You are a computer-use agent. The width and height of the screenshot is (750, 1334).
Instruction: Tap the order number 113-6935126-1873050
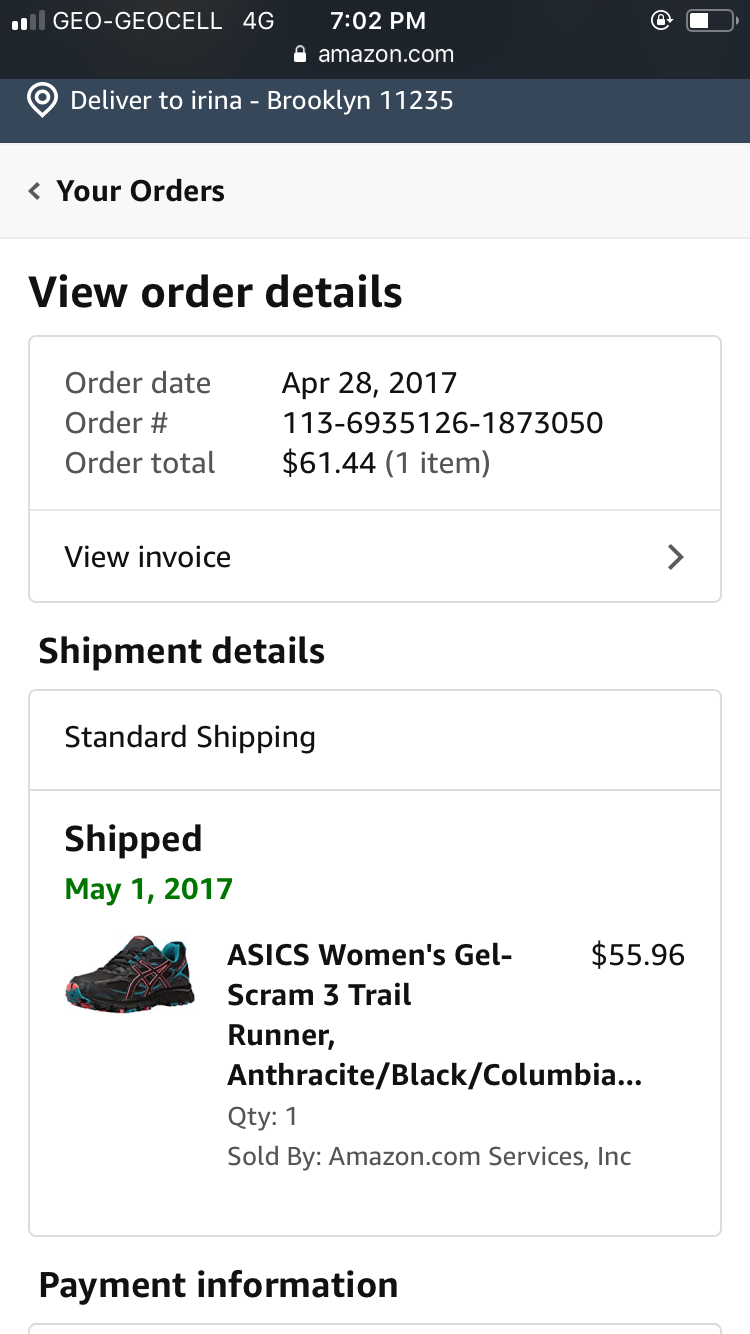pyautogui.click(x=442, y=423)
